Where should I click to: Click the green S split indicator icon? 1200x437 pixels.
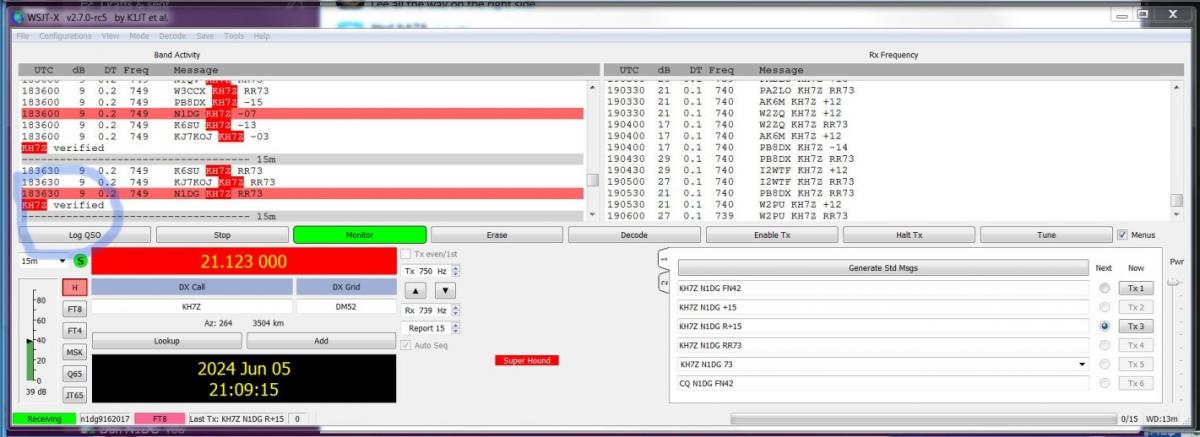point(80,261)
